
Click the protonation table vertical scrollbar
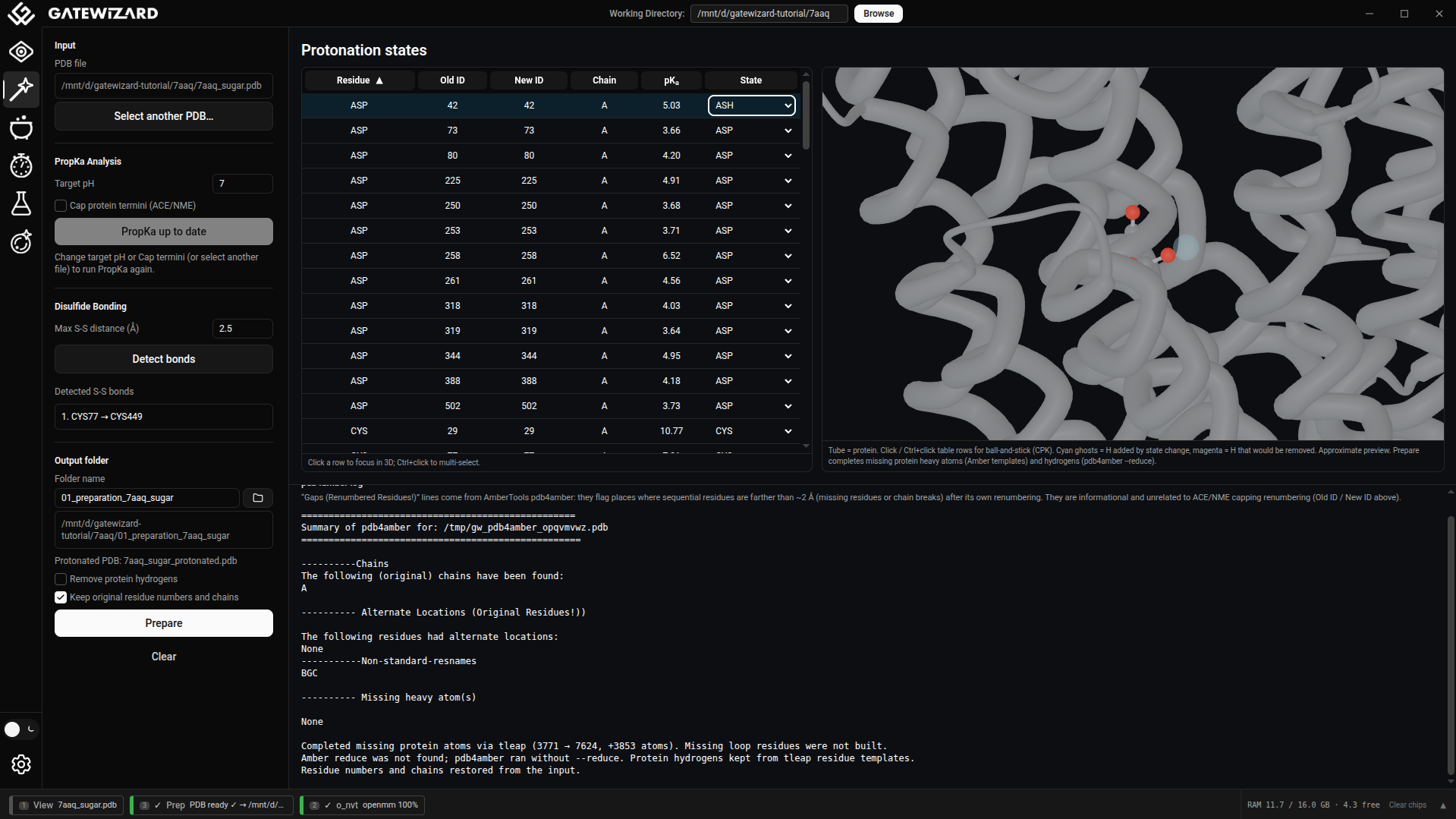(806, 114)
